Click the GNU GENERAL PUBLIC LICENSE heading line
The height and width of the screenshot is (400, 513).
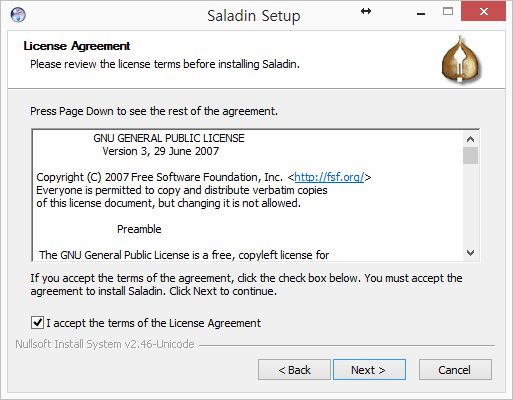tap(169, 138)
